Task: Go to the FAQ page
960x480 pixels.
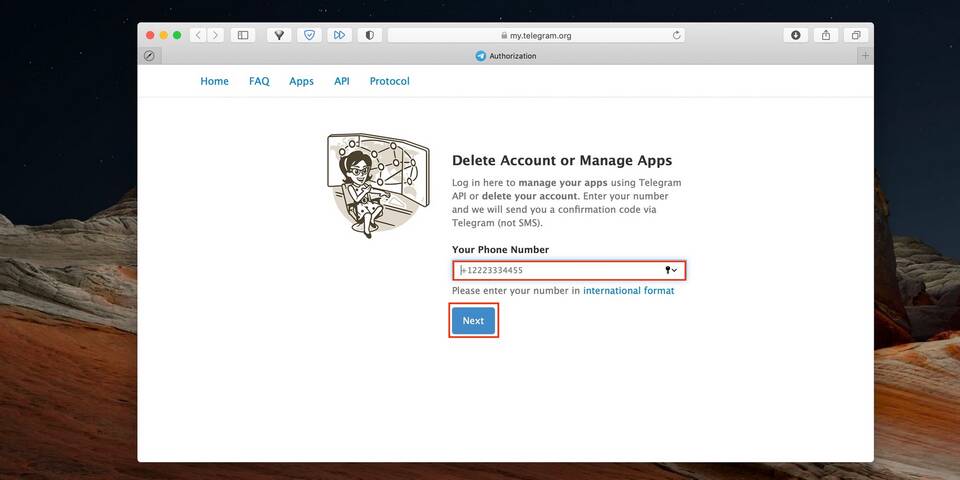Action: [x=259, y=81]
